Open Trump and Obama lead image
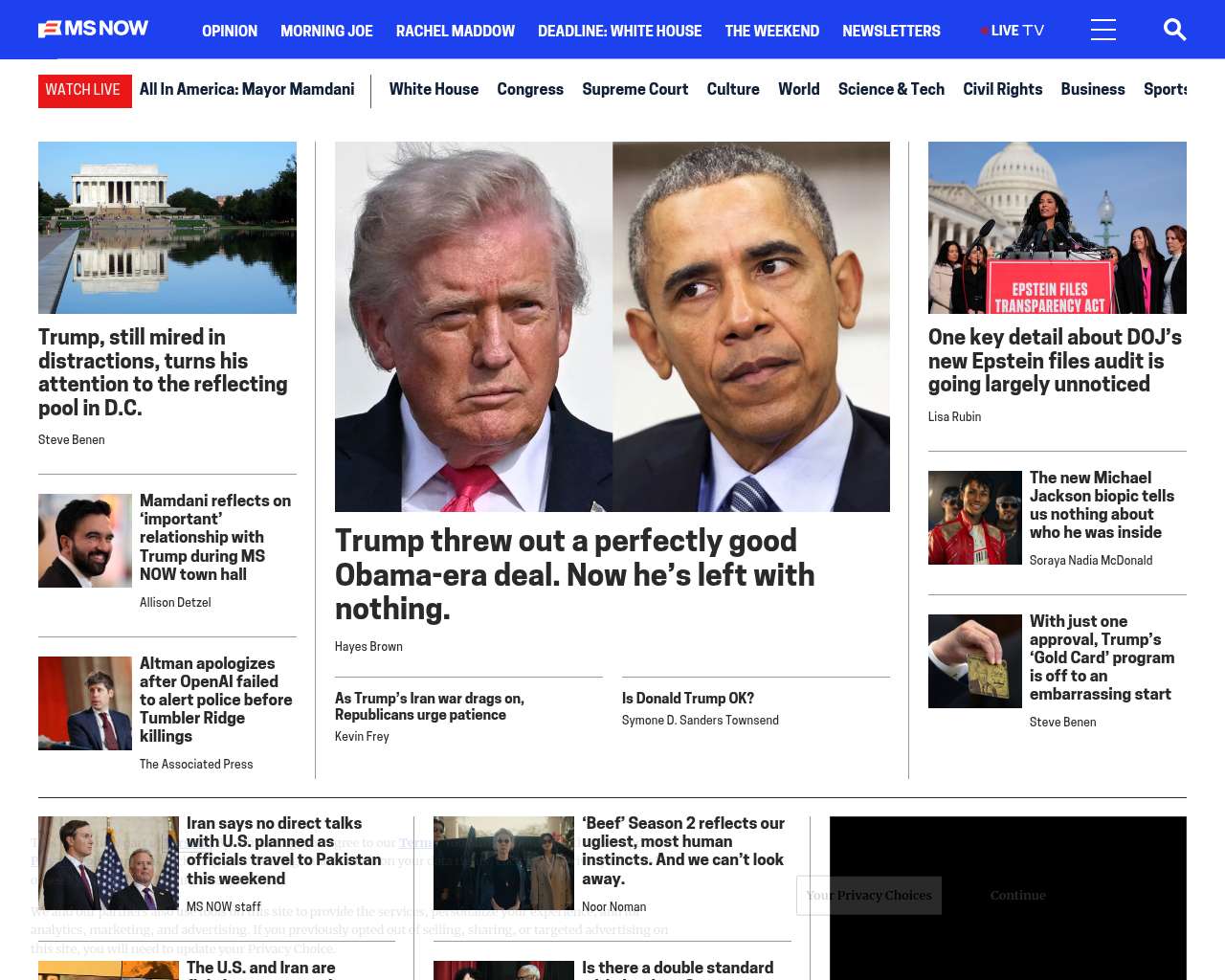 612,326
